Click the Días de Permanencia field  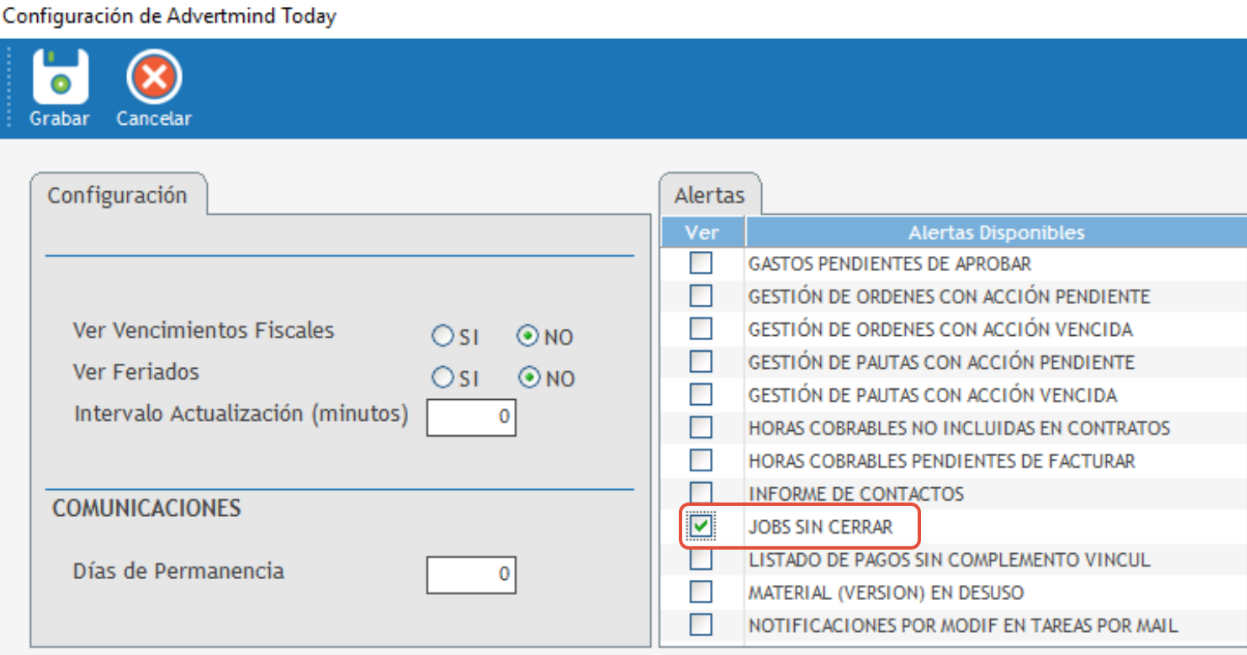(471, 574)
